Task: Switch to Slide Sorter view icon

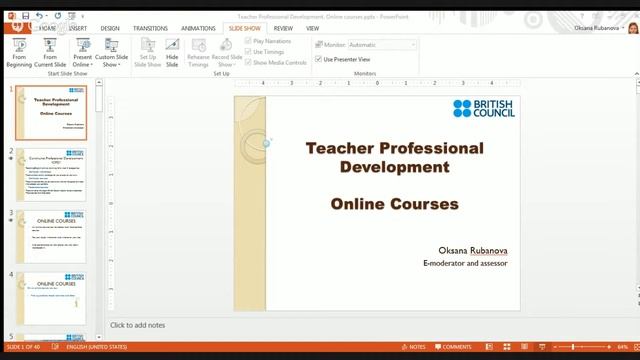Action: coord(507,347)
